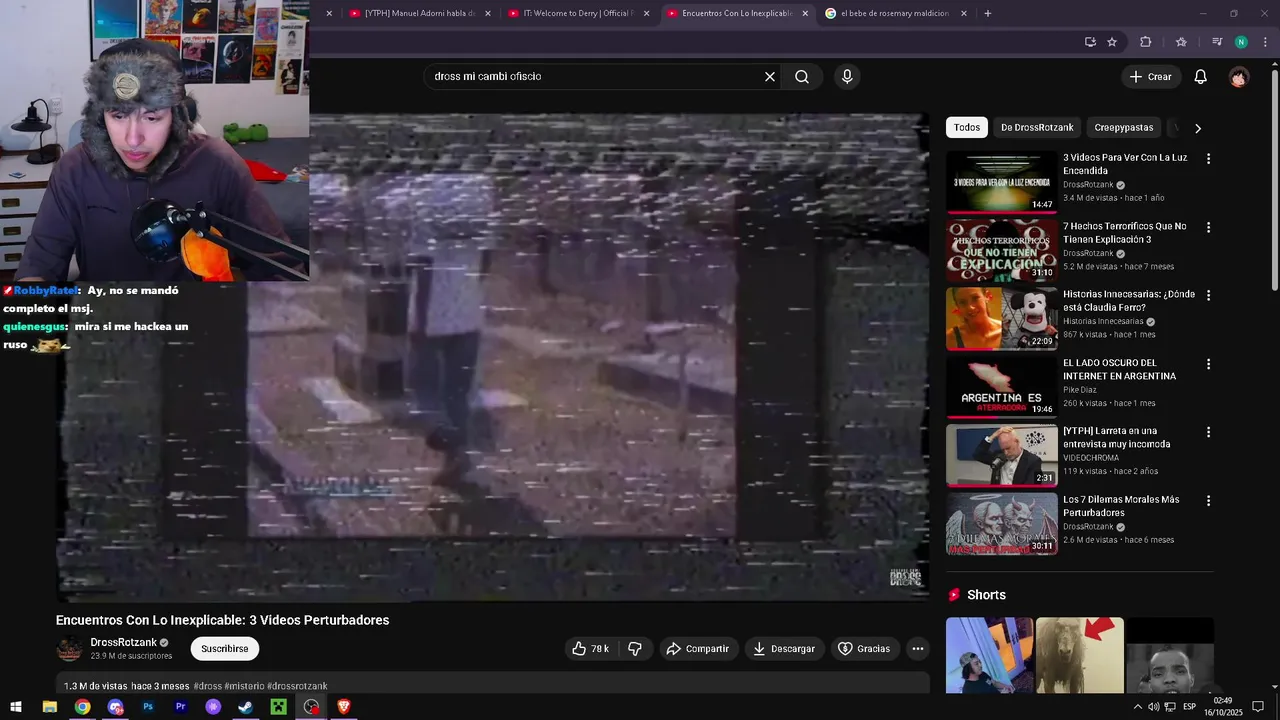This screenshot has width=1280, height=720.
Task: Open Chrome extensions puzzle icon
Action: (x=1146, y=42)
